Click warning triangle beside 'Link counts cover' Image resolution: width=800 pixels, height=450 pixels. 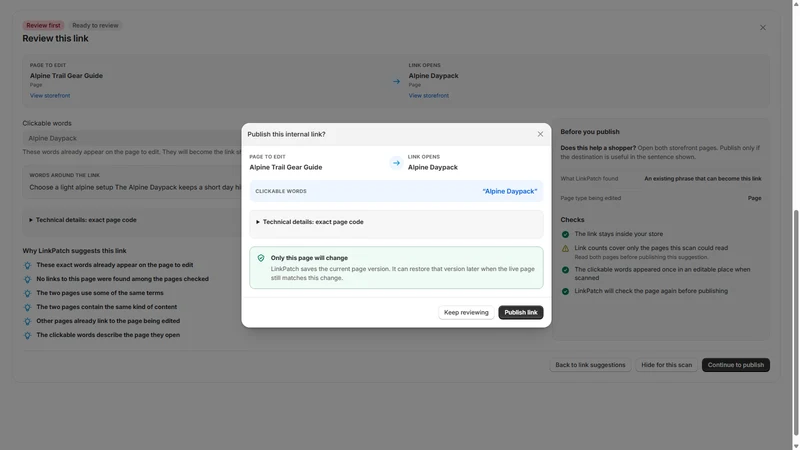[565, 248]
